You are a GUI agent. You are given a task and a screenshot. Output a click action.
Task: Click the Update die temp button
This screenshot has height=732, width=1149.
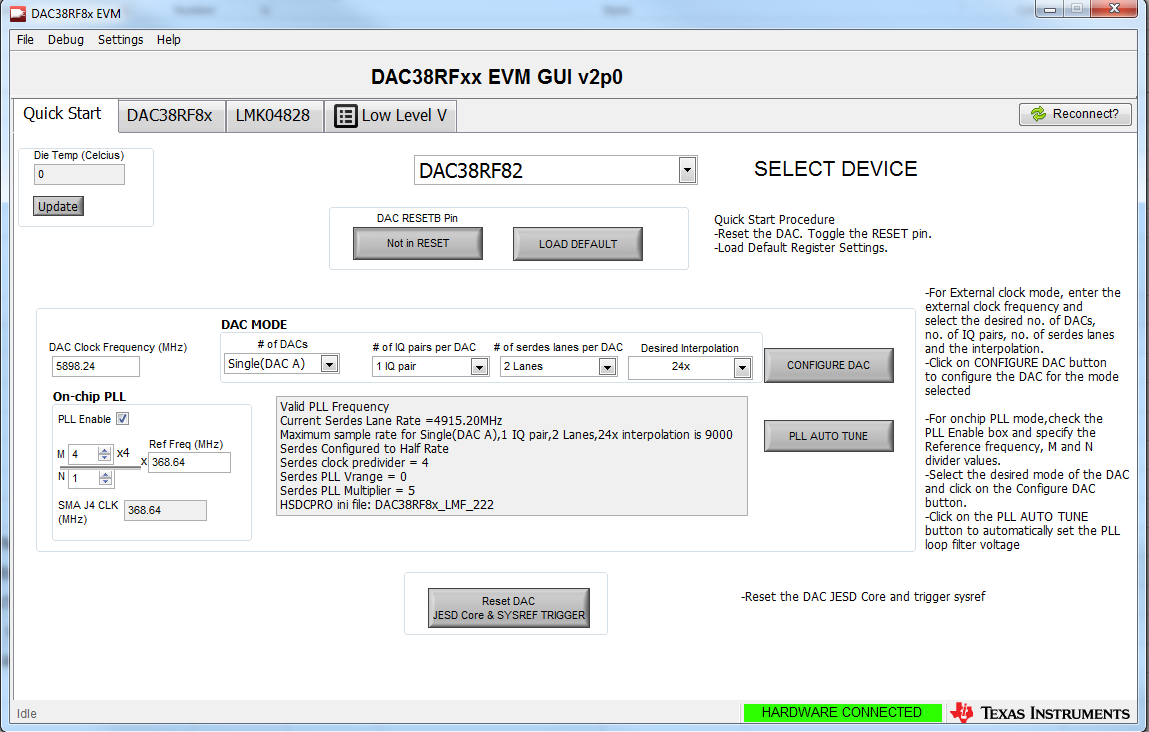[x=58, y=206]
